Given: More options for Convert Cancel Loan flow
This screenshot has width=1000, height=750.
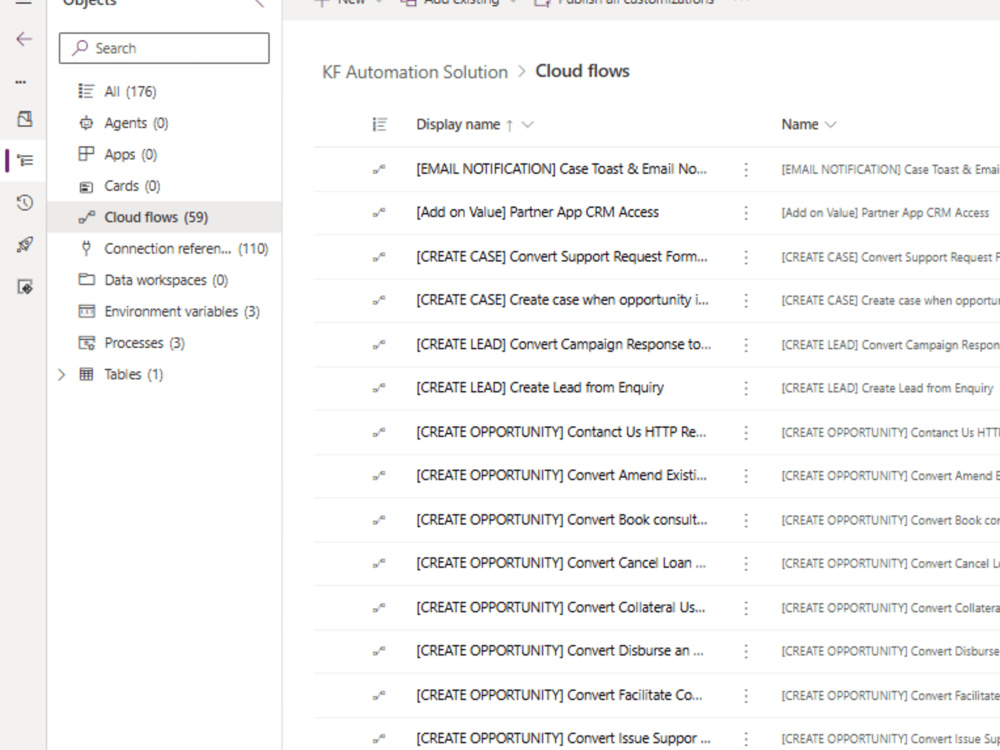Looking at the screenshot, I should [746, 564].
